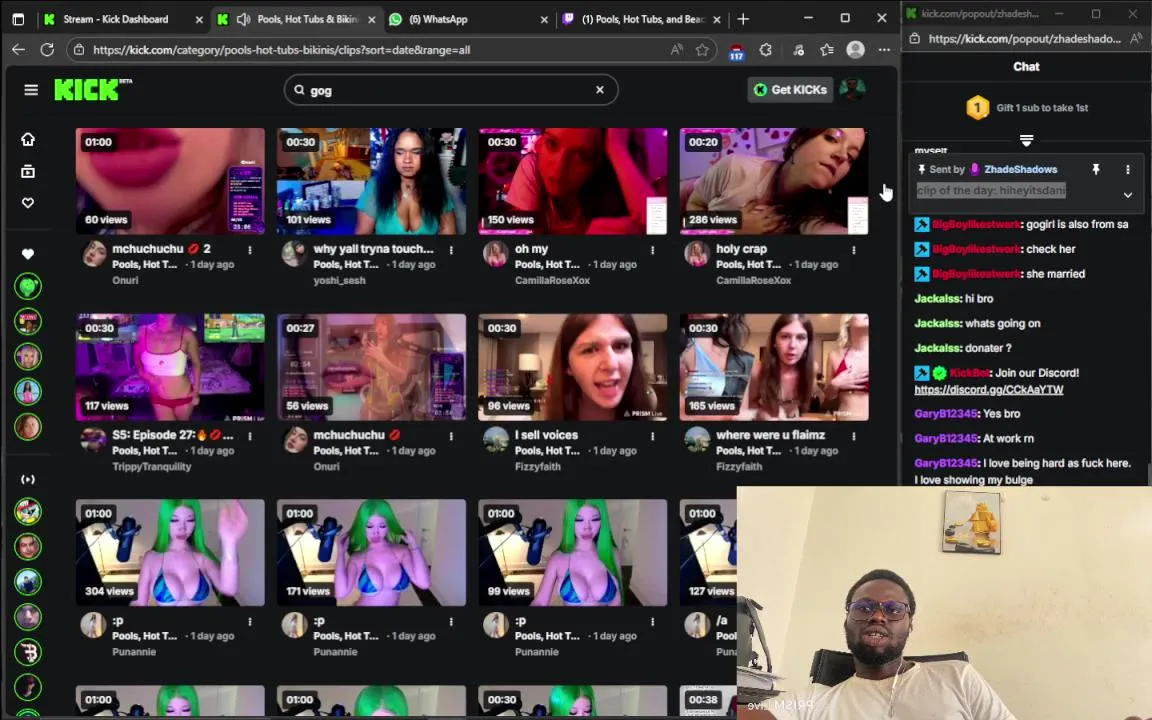Screen dimensions: 1152x720
Task: Open a new browser tab
Action: 743,19
